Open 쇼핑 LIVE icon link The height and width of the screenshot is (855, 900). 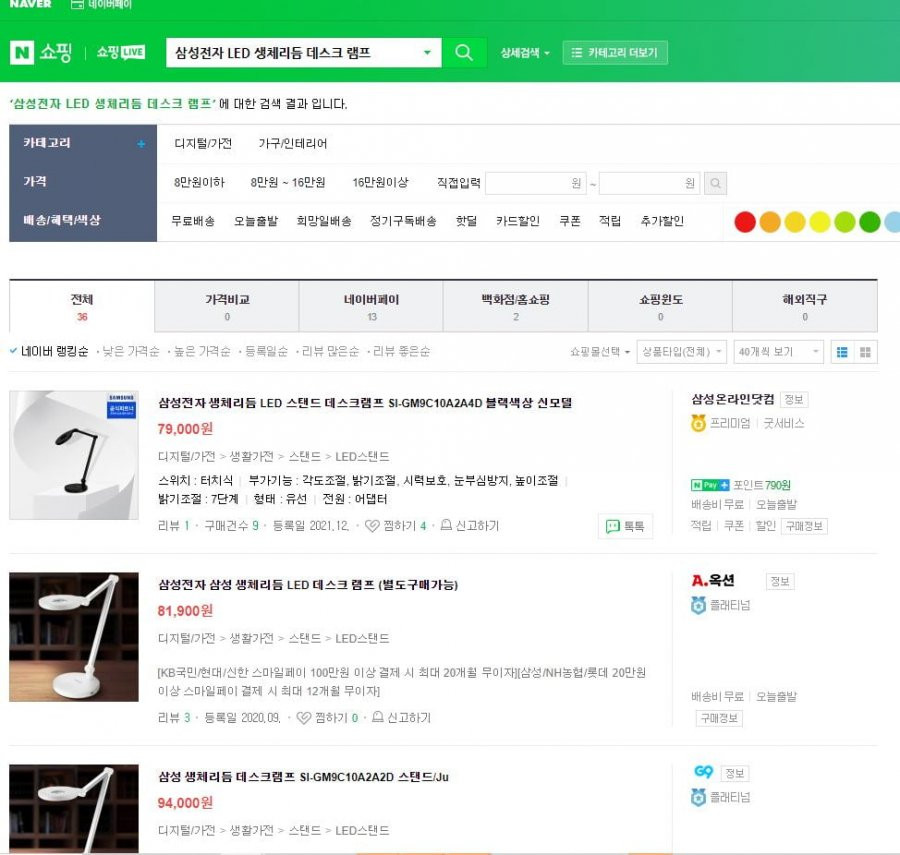tap(121, 53)
